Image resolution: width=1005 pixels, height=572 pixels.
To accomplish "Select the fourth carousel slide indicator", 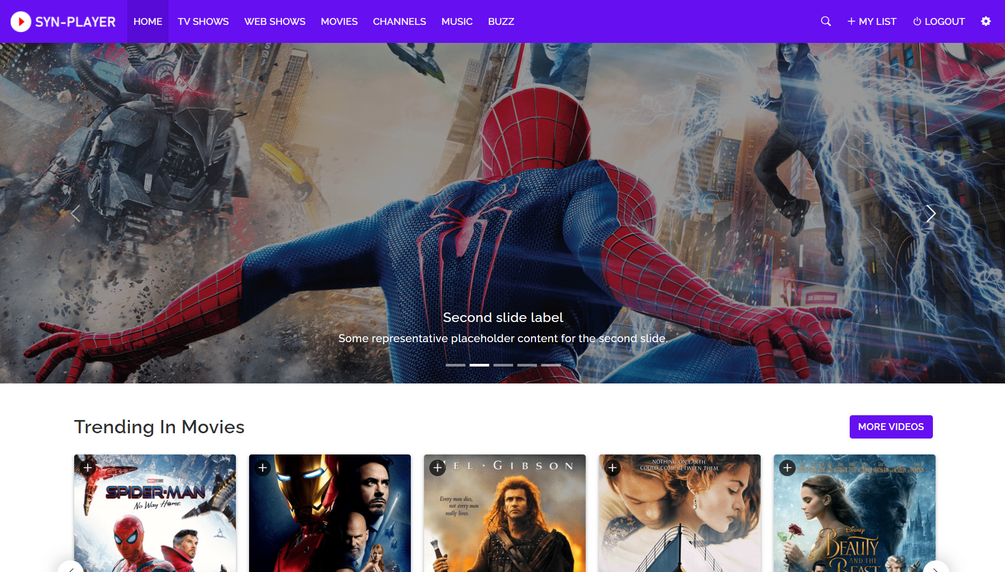I will pos(527,365).
